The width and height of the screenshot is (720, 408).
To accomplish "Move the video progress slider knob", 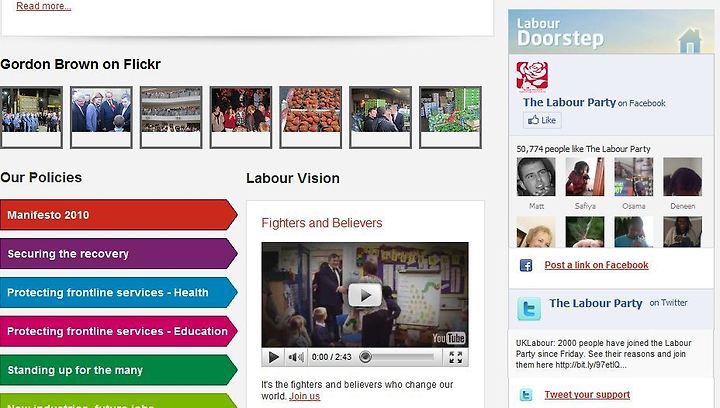I will (x=366, y=357).
